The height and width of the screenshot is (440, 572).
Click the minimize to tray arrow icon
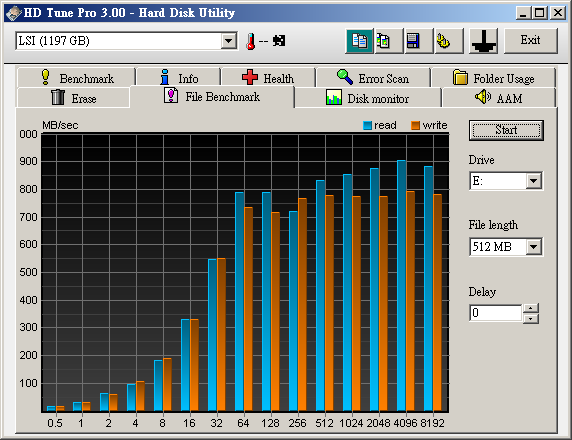point(483,40)
